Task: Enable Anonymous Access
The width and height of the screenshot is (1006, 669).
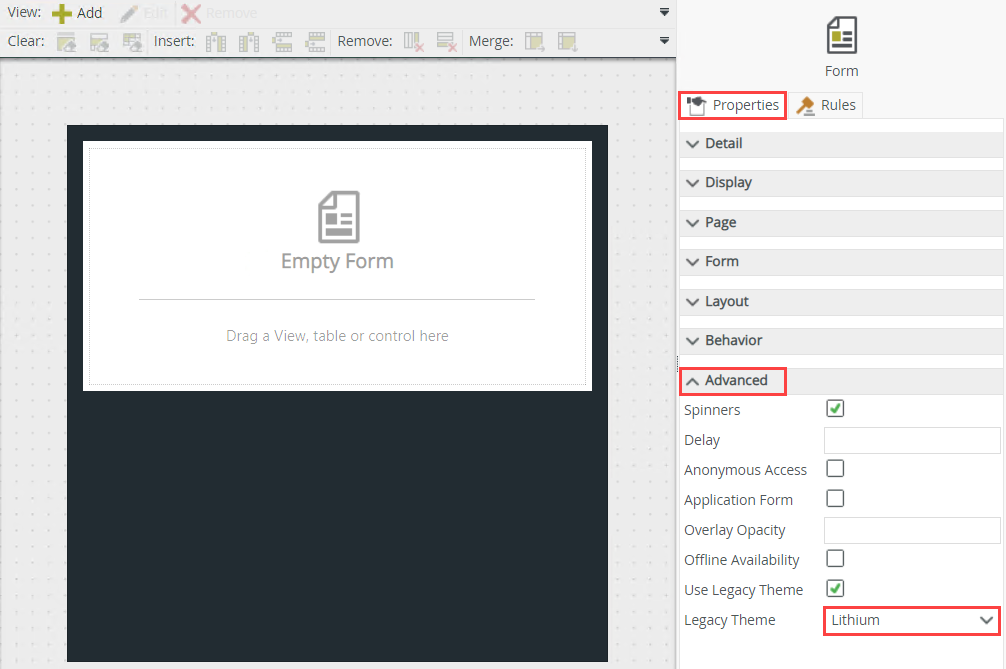Action: coord(835,468)
